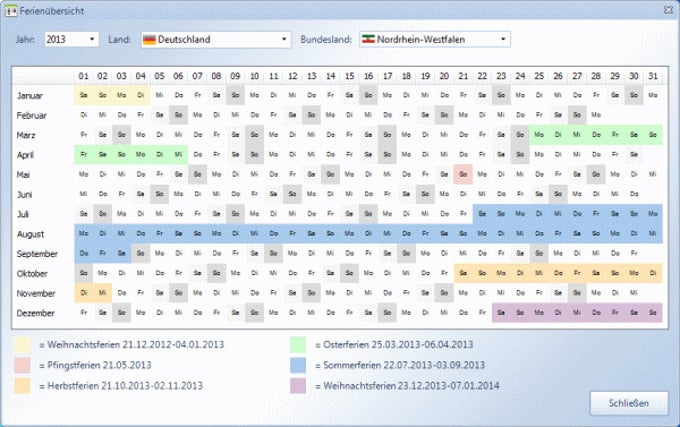Image resolution: width=680 pixels, height=427 pixels.
Task: Click the day column header 15
Action: (350, 76)
